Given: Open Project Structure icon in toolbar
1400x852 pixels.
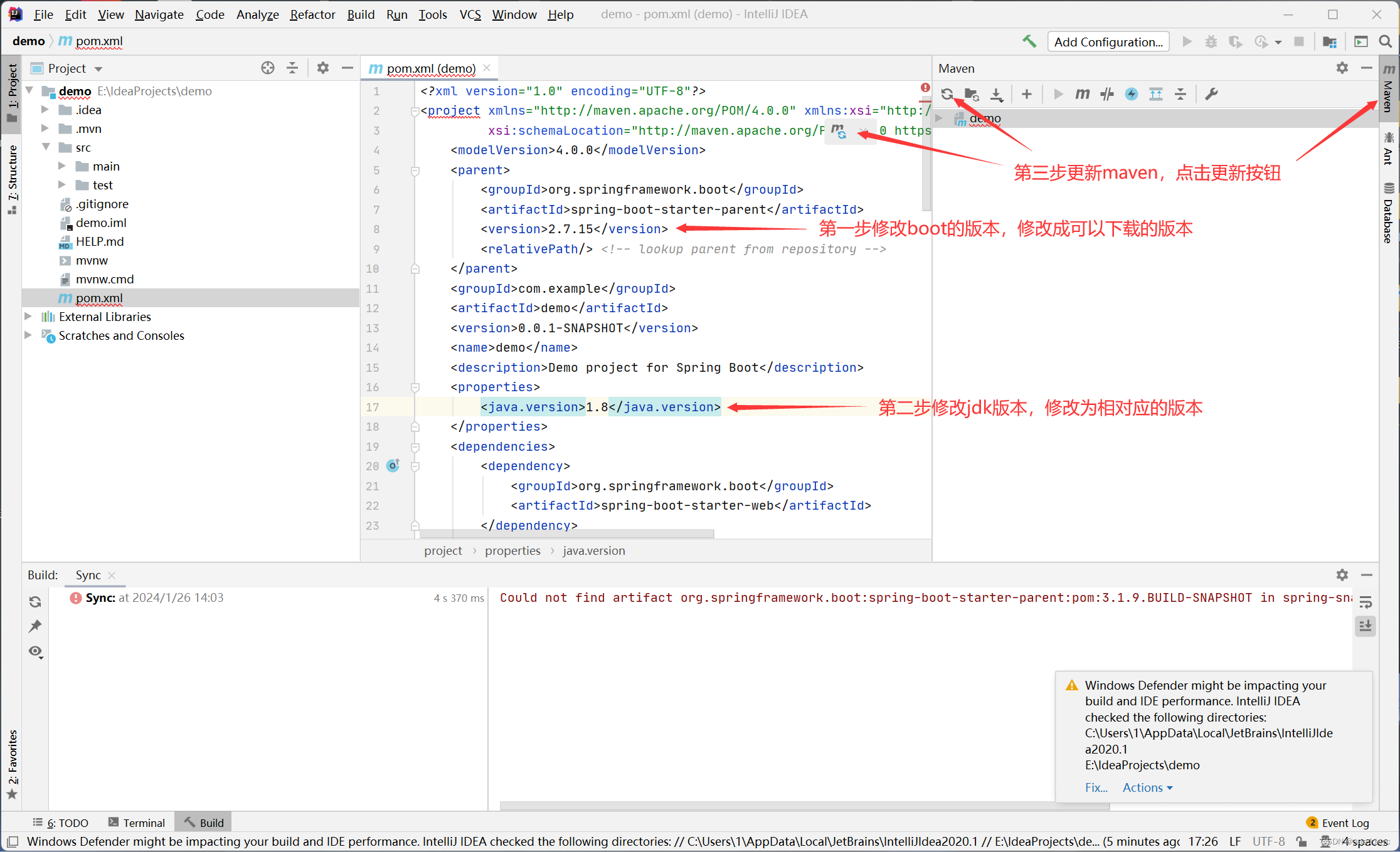Looking at the screenshot, I should point(1330,41).
